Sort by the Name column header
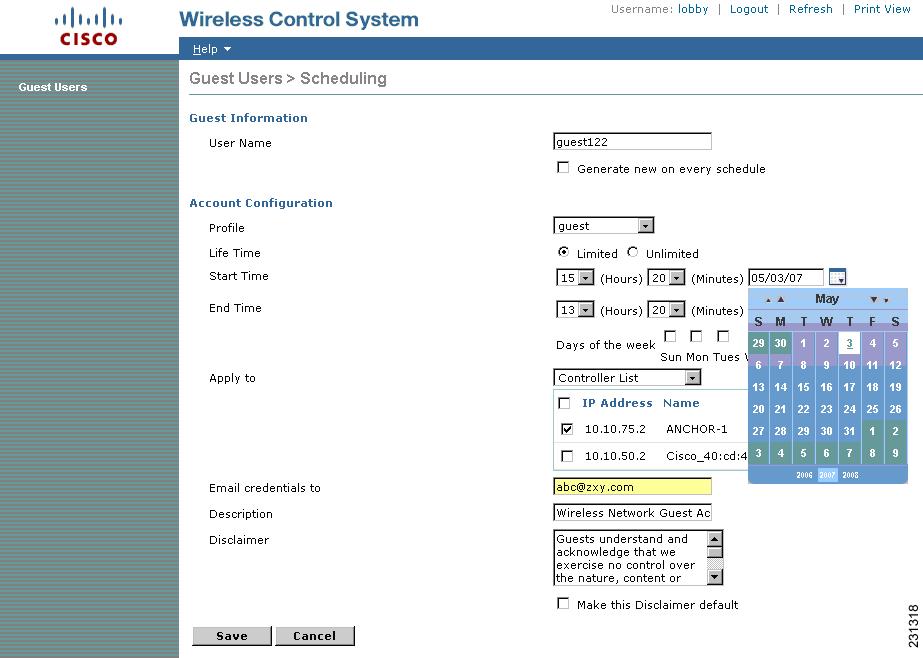The image size is (923, 658). (x=681, y=403)
